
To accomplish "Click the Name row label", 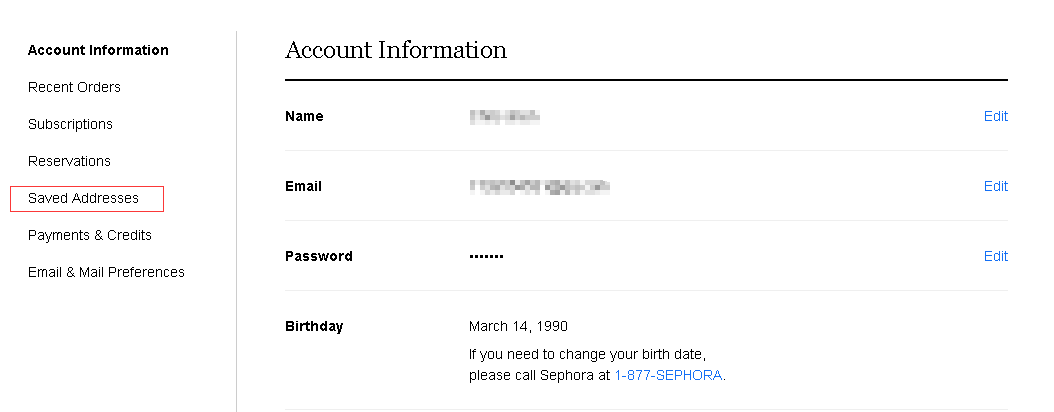I will coord(304,116).
